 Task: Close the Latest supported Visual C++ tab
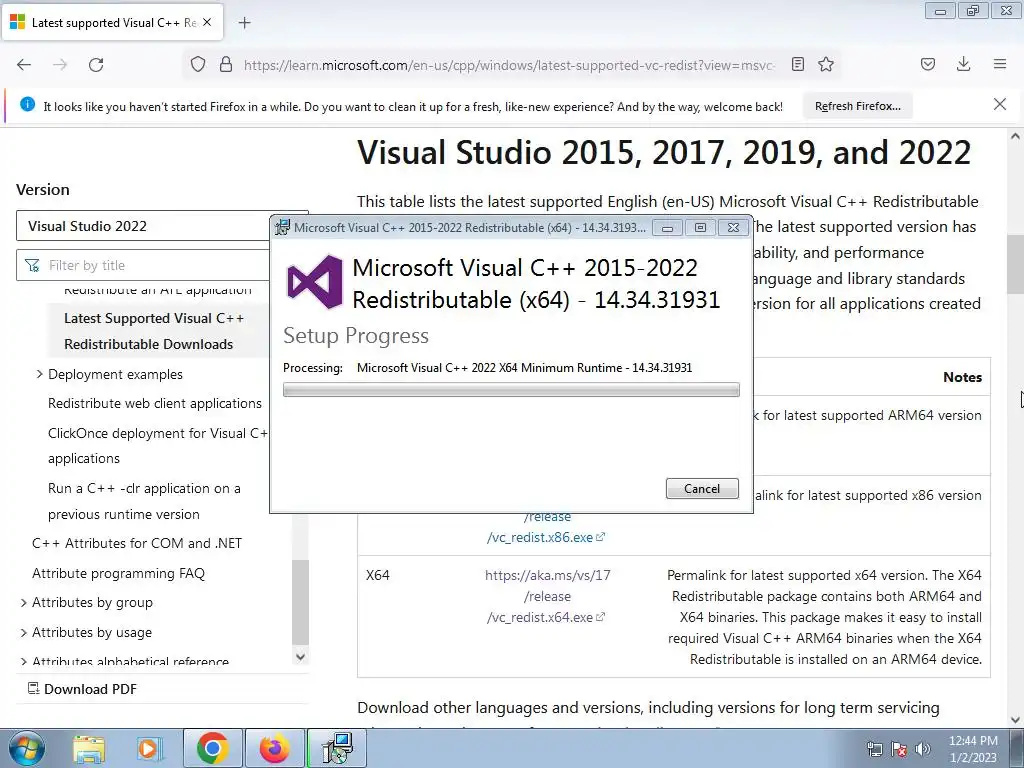tap(207, 22)
